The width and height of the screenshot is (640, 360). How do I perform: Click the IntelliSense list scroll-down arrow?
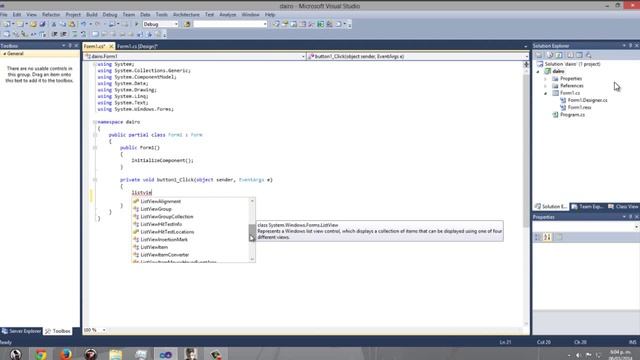pos(252,259)
